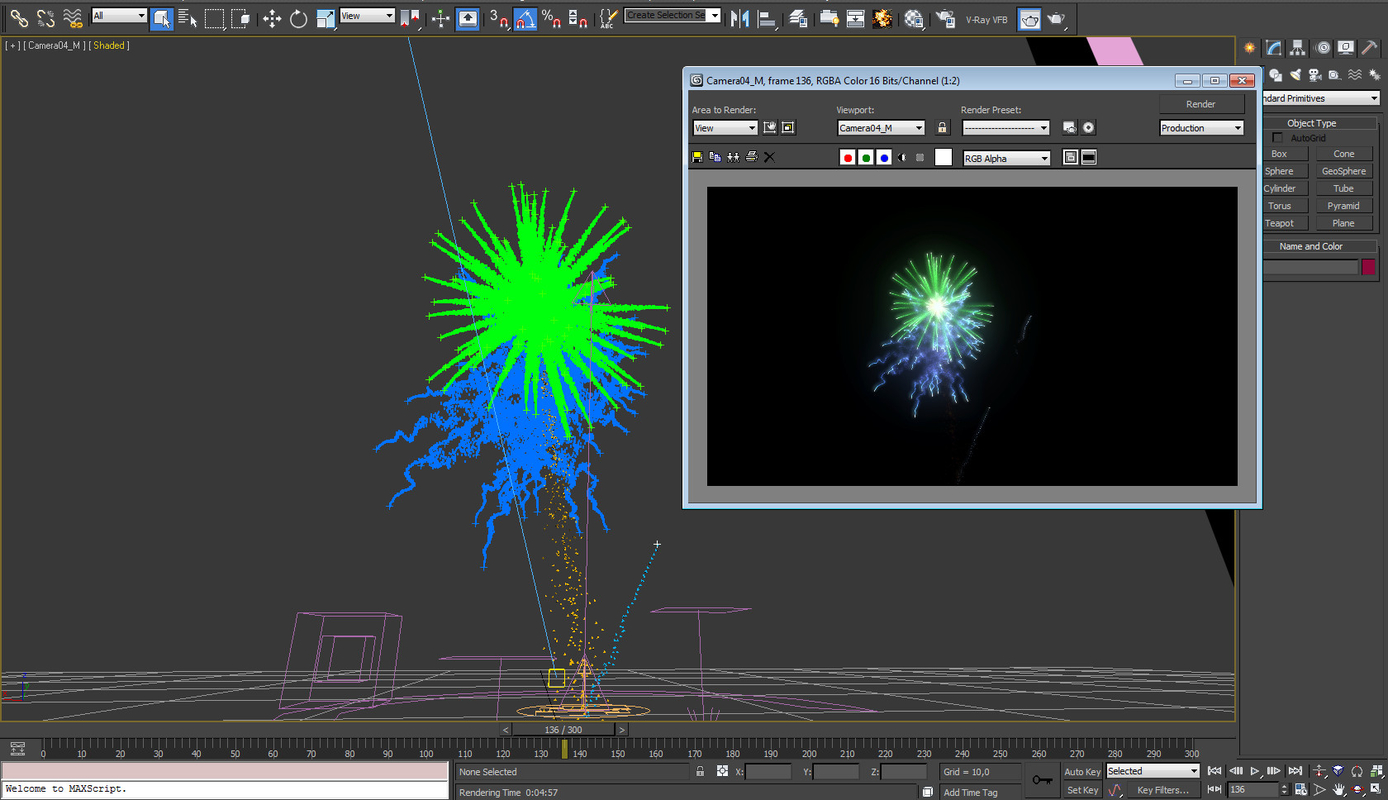Click the object color swatch

tap(1366, 266)
